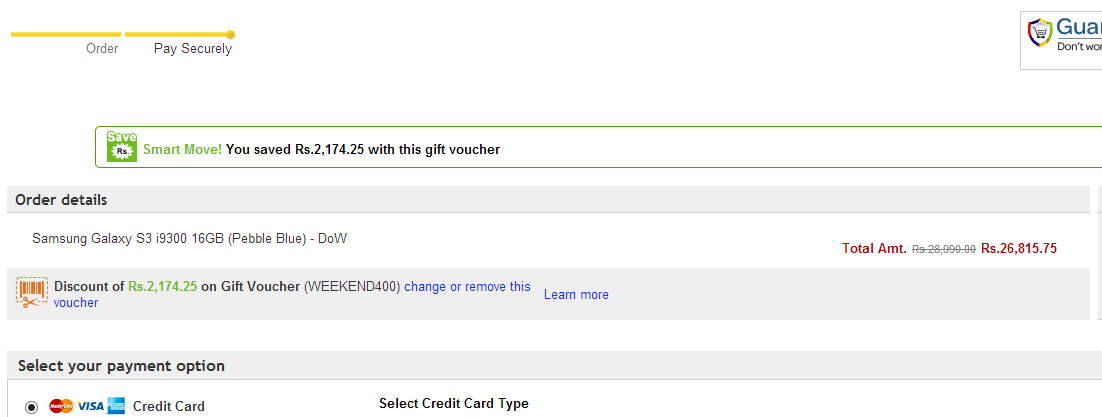Click the Select Credit Card Type heading
1102x417 pixels.
(454, 404)
